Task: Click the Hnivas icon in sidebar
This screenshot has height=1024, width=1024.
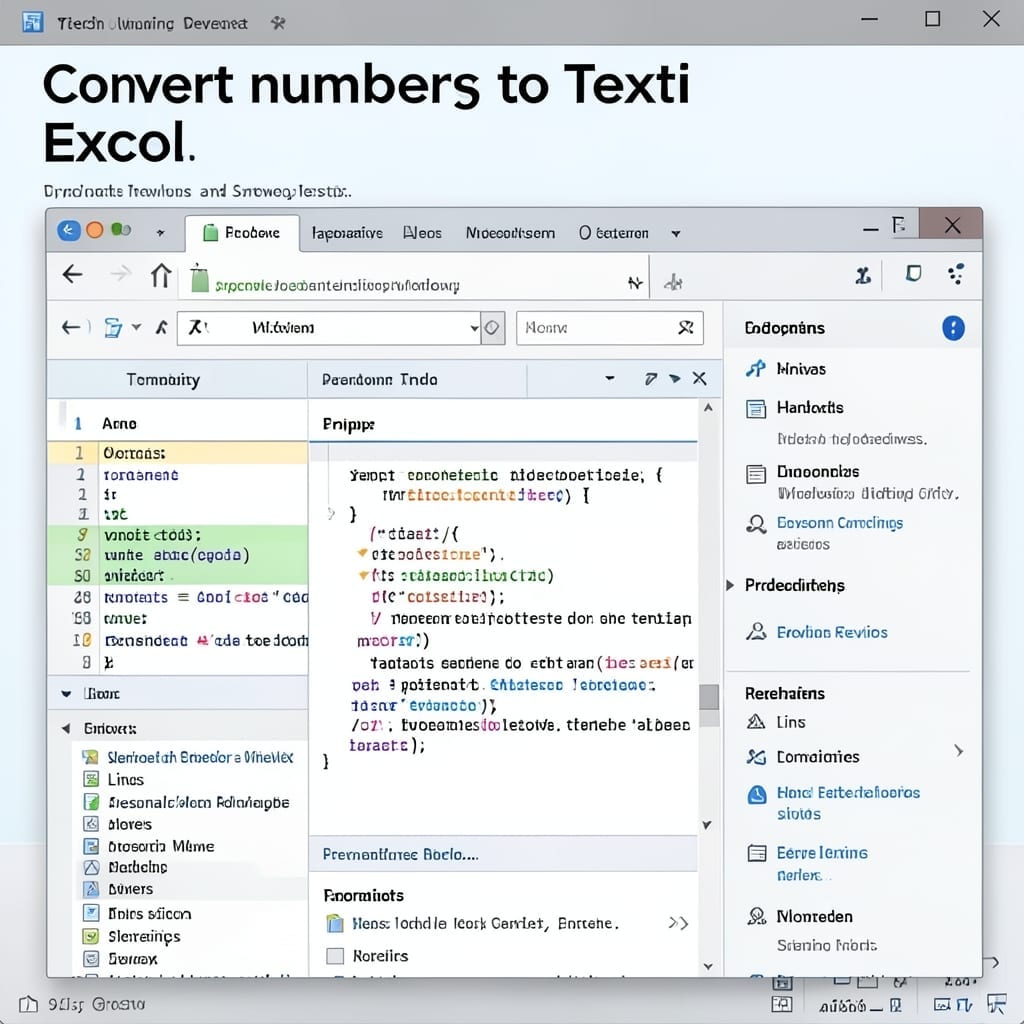Action: coord(756,369)
